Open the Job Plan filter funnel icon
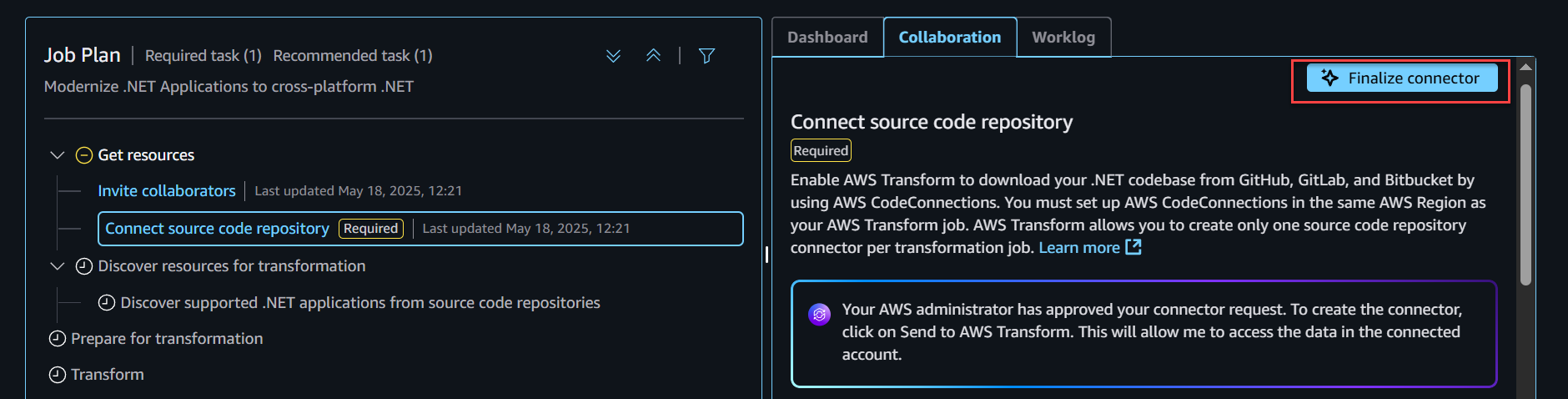This screenshot has height=399, width=1568. click(706, 56)
